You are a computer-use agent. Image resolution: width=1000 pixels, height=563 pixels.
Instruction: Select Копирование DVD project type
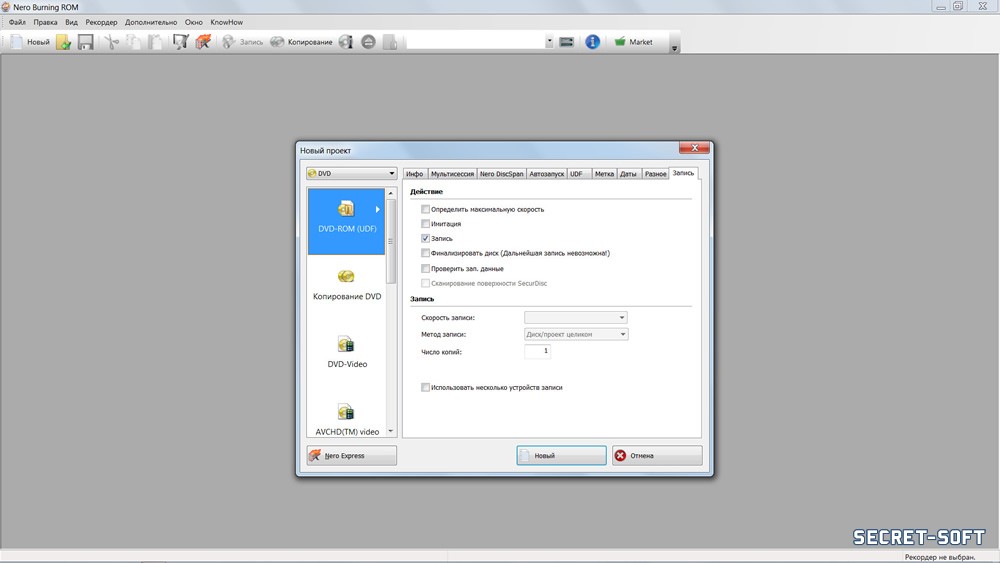click(x=346, y=286)
